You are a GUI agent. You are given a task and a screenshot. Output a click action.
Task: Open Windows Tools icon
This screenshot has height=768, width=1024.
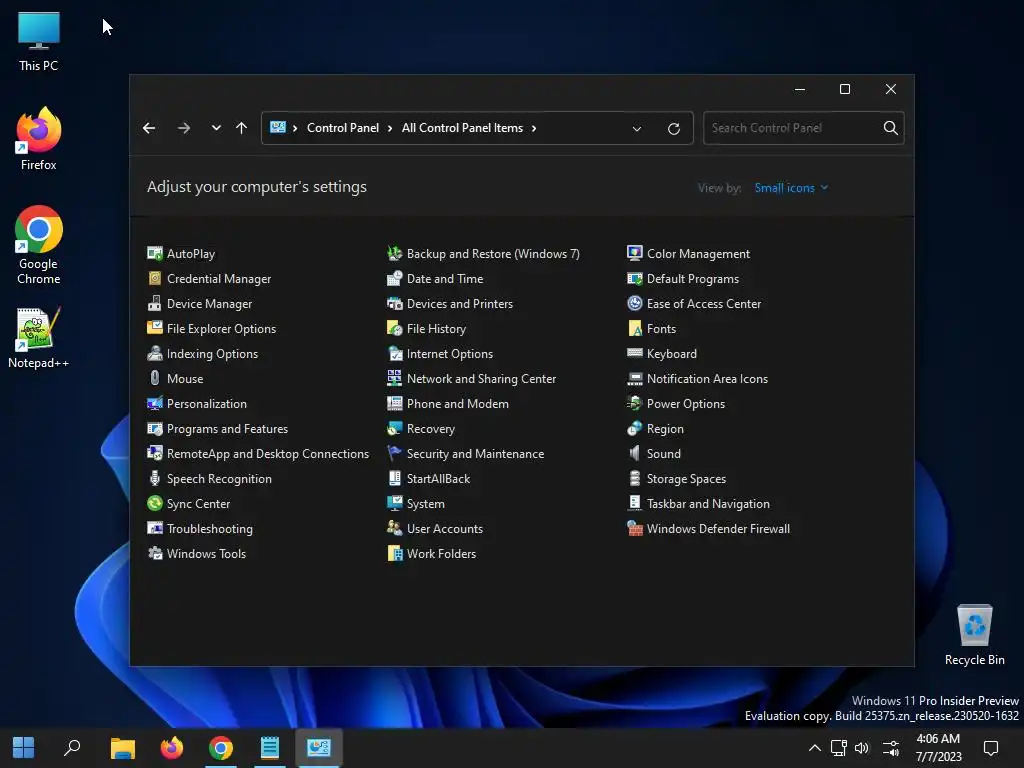click(x=155, y=554)
